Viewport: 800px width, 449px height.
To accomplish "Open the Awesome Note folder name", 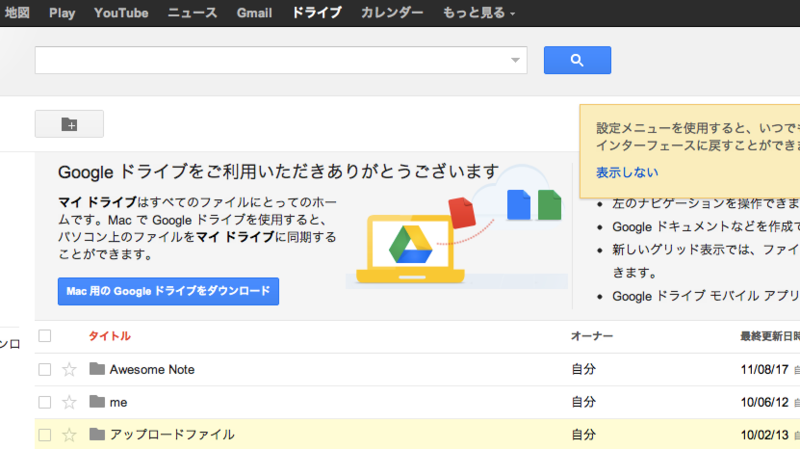I will tap(152, 369).
